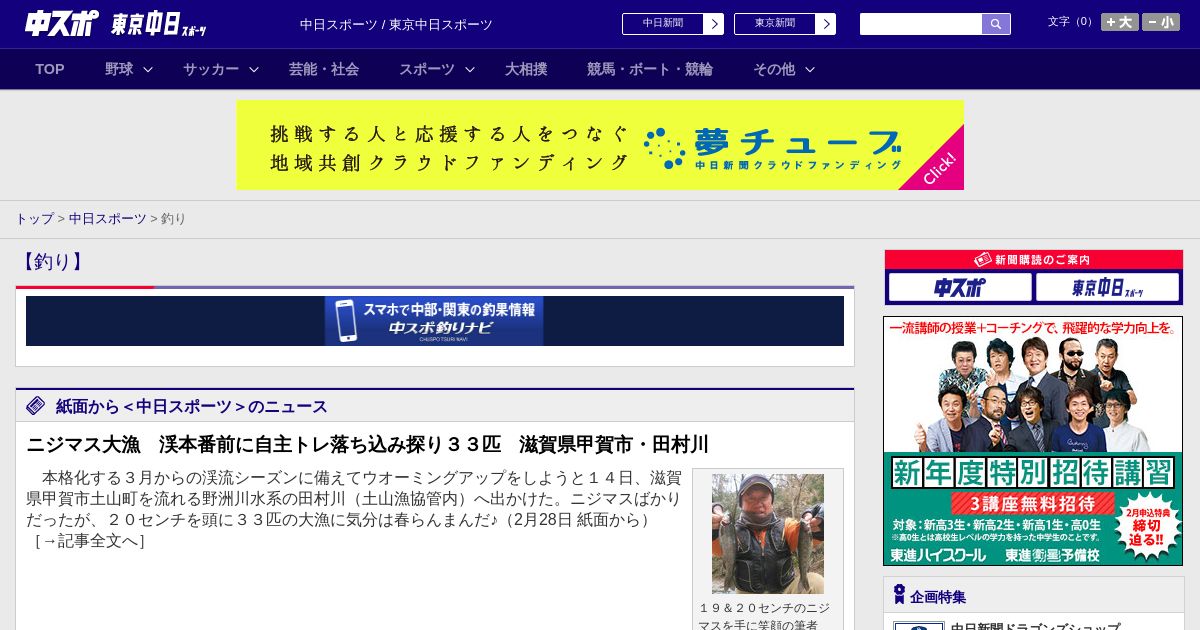Viewport: 1200px width, 630px height.
Task: Click the Chunichi Sports logo in the header
Action: [62, 24]
